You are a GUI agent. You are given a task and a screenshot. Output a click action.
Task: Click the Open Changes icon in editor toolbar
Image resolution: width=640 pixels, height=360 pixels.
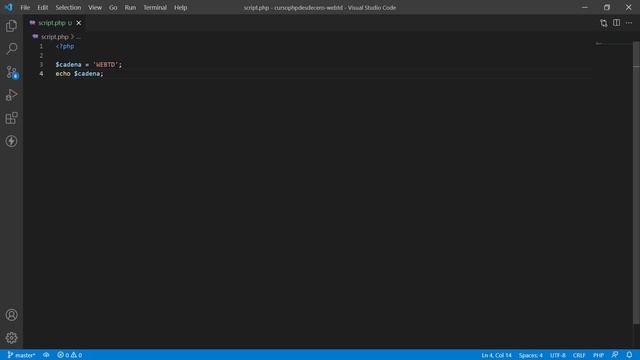604,23
